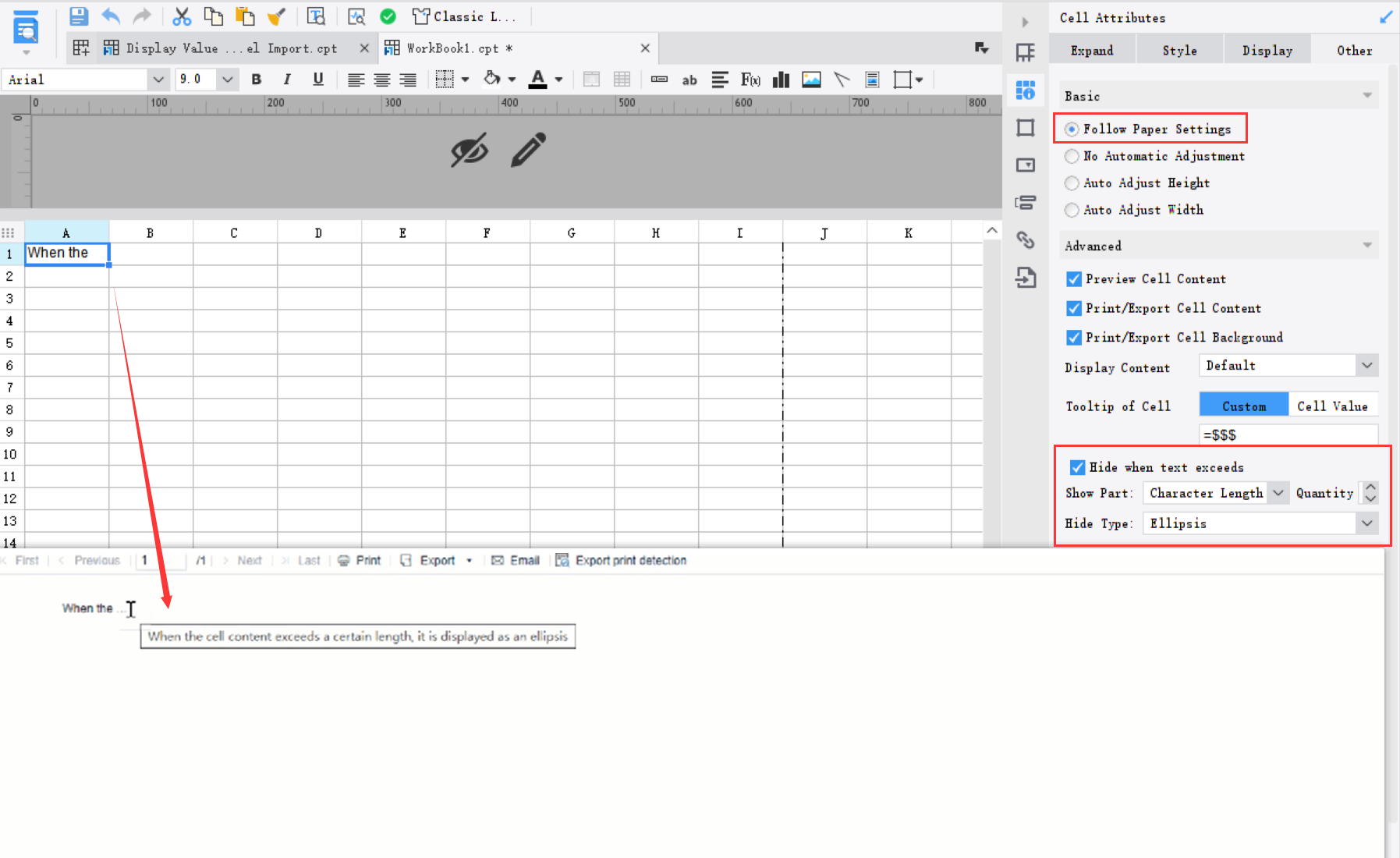Open the font size dropdown
Screen dimensions: 1400x858
pyautogui.click(x=227, y=79)
